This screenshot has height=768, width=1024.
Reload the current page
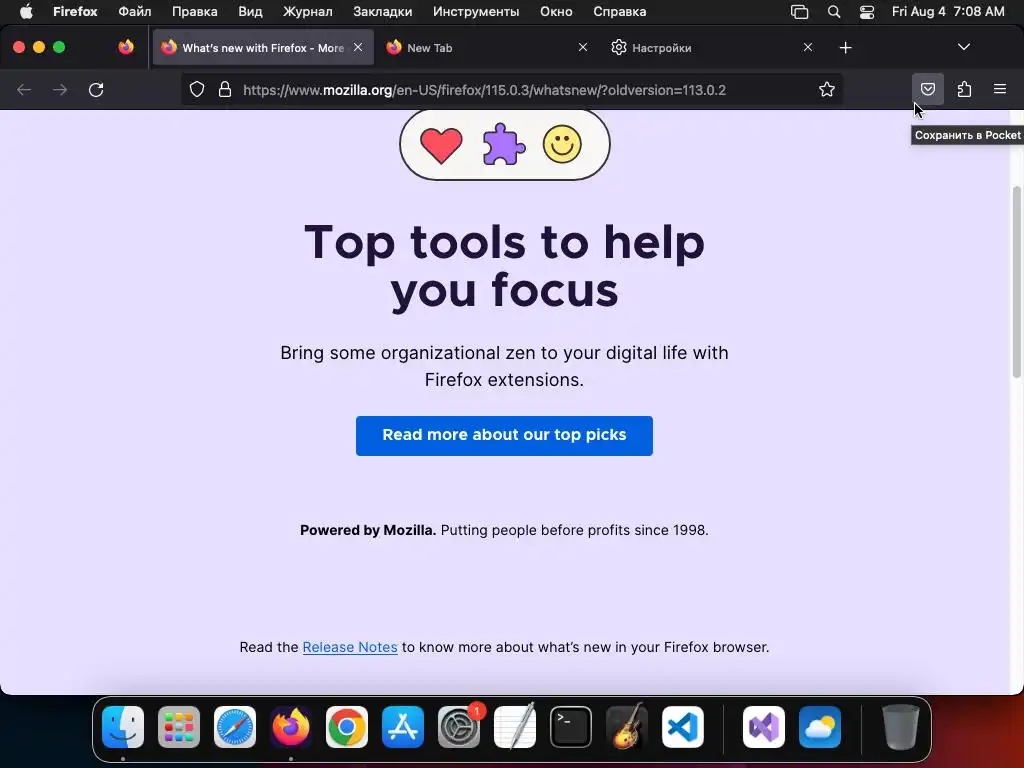pos(96,89)
